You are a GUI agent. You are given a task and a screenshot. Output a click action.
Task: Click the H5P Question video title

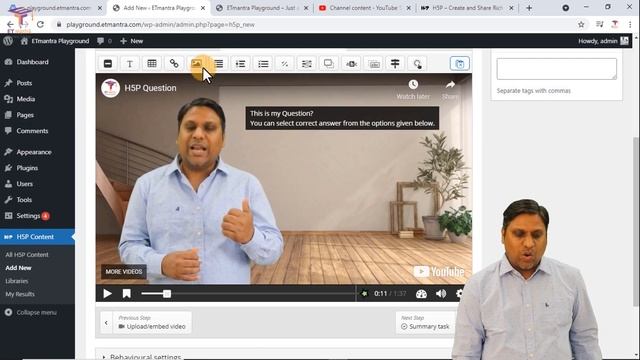(x=150, y=88)
